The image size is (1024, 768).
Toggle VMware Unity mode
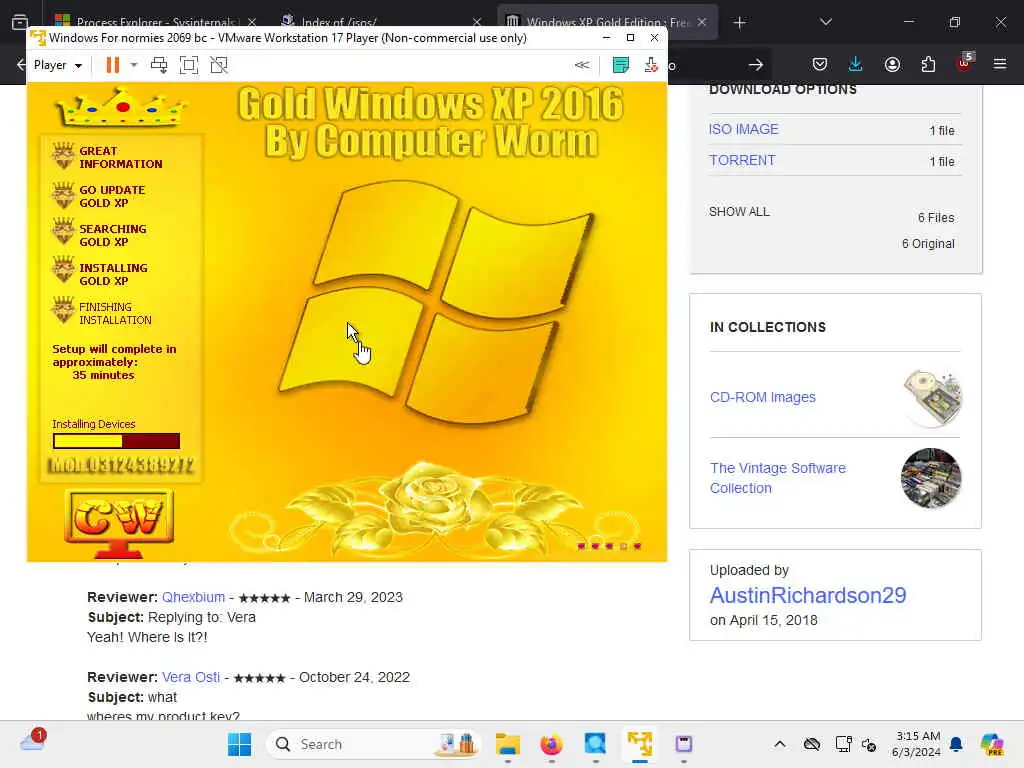[219, 65]
